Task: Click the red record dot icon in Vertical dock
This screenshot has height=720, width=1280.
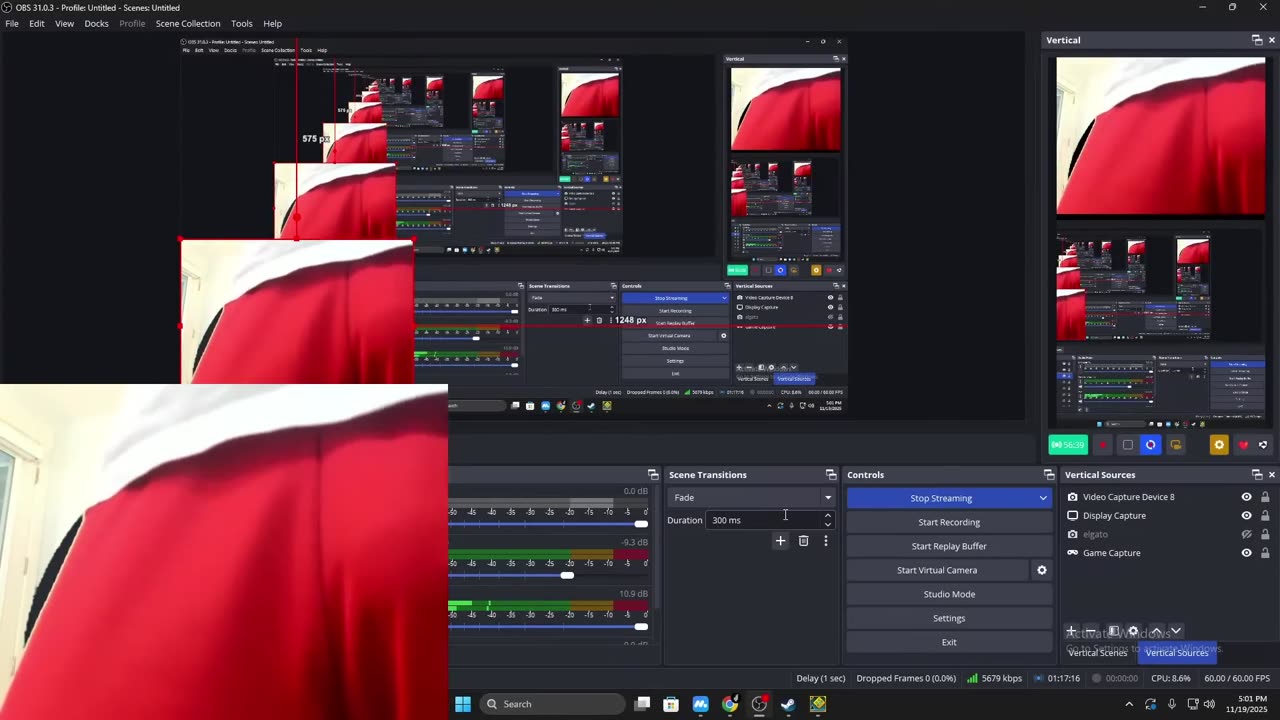Action: [x=1103, y=445]
